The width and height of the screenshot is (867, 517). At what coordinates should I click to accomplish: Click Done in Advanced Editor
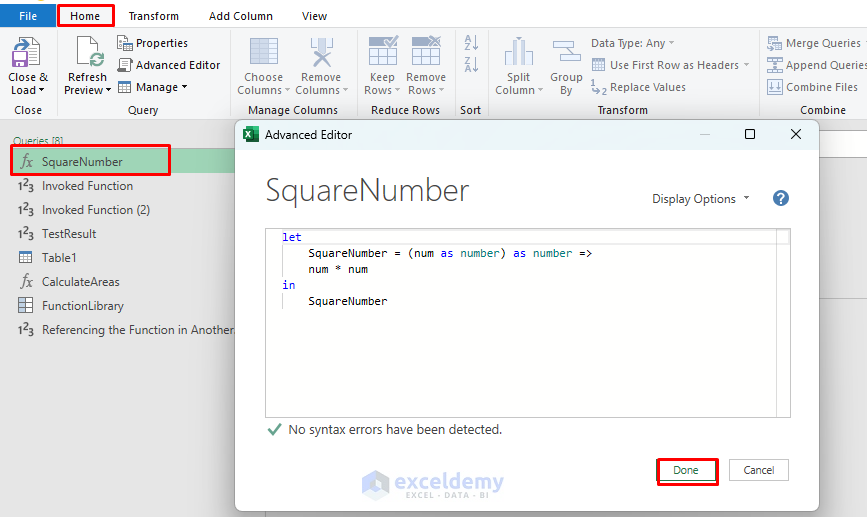[x=686, y=470]
